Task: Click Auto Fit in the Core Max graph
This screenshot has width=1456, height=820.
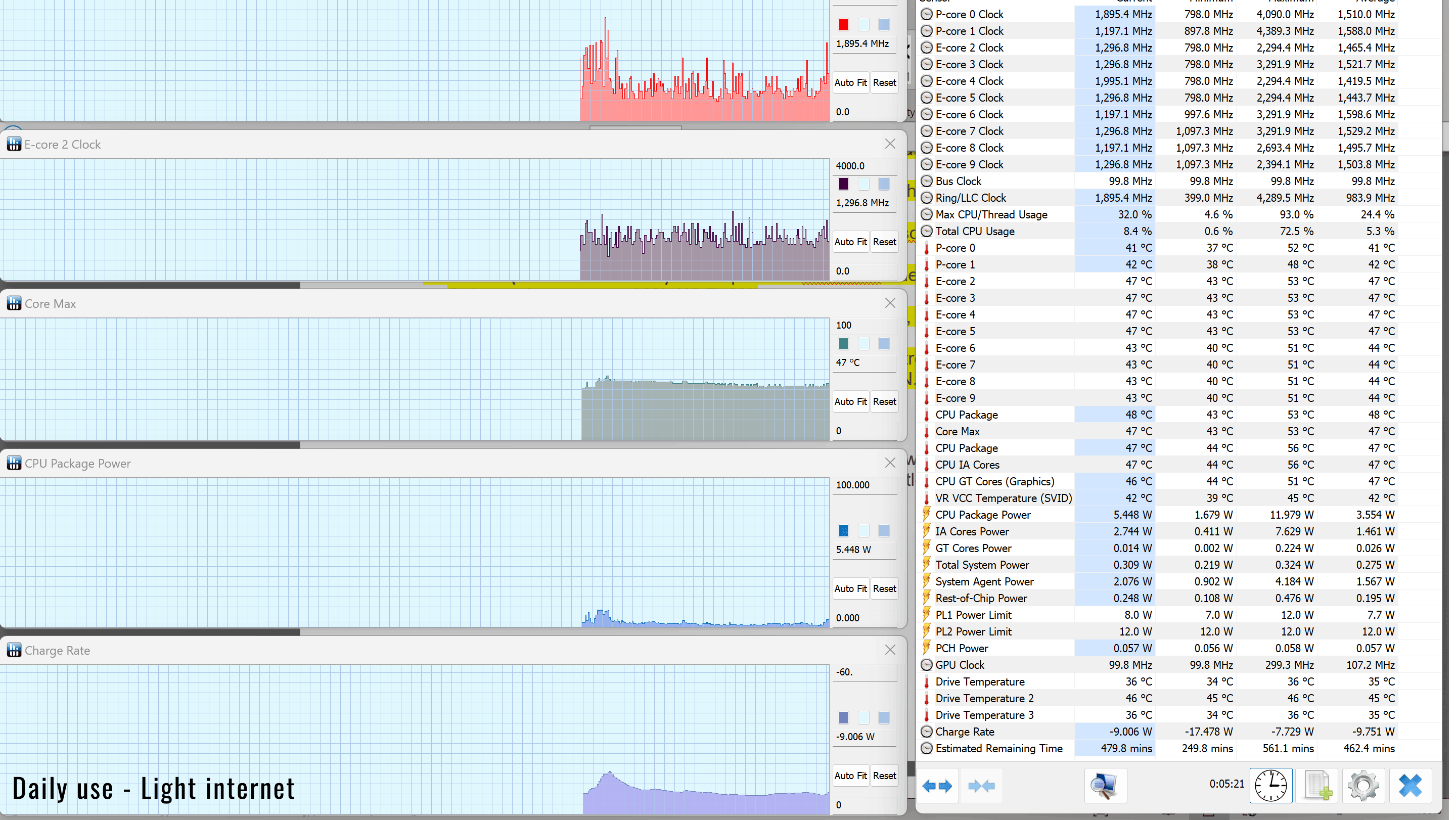Action: tap(850, 402)
